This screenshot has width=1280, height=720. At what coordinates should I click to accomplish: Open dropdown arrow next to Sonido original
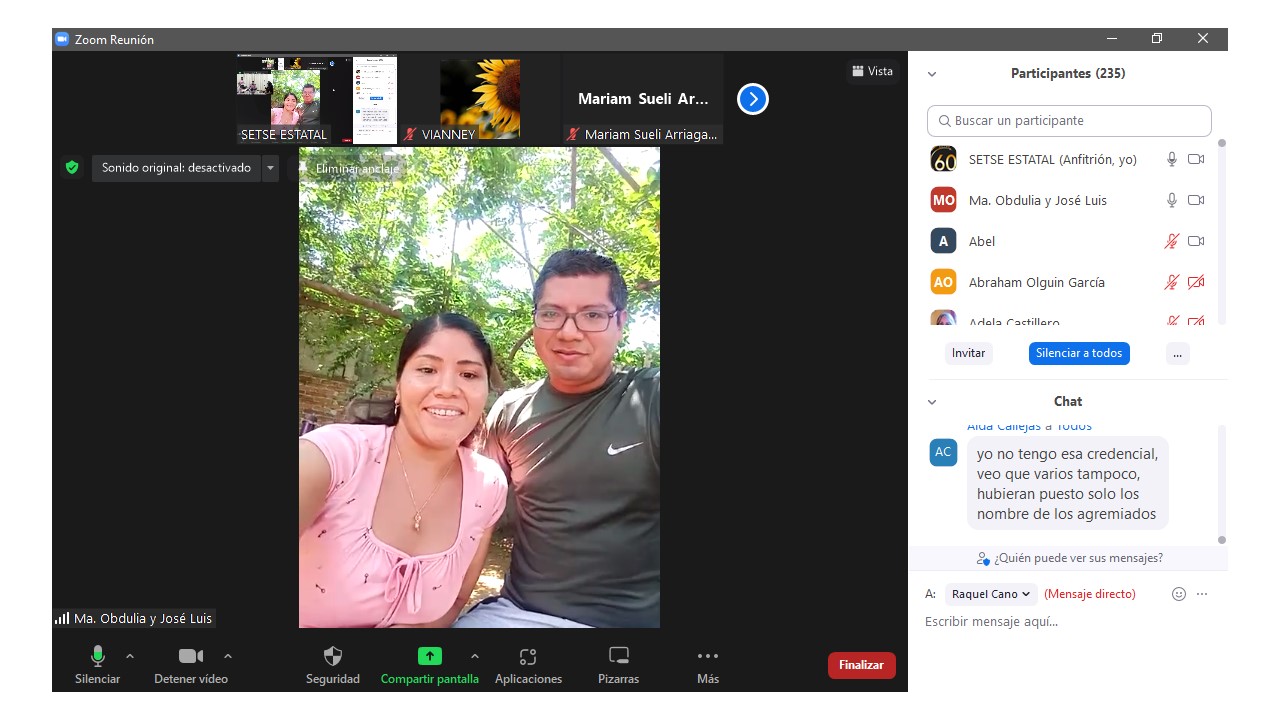click(270, 168)
